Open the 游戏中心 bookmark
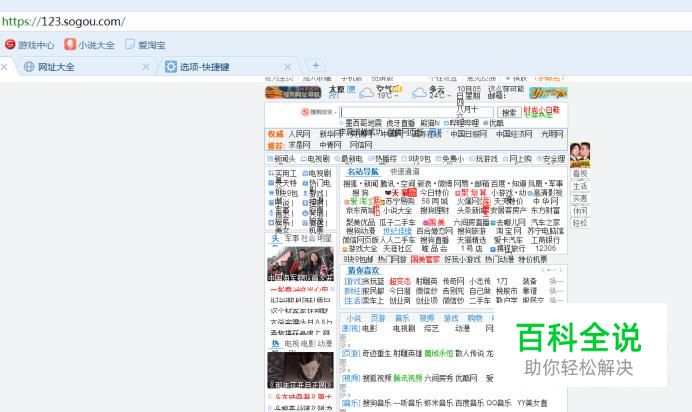 [30, 45]
